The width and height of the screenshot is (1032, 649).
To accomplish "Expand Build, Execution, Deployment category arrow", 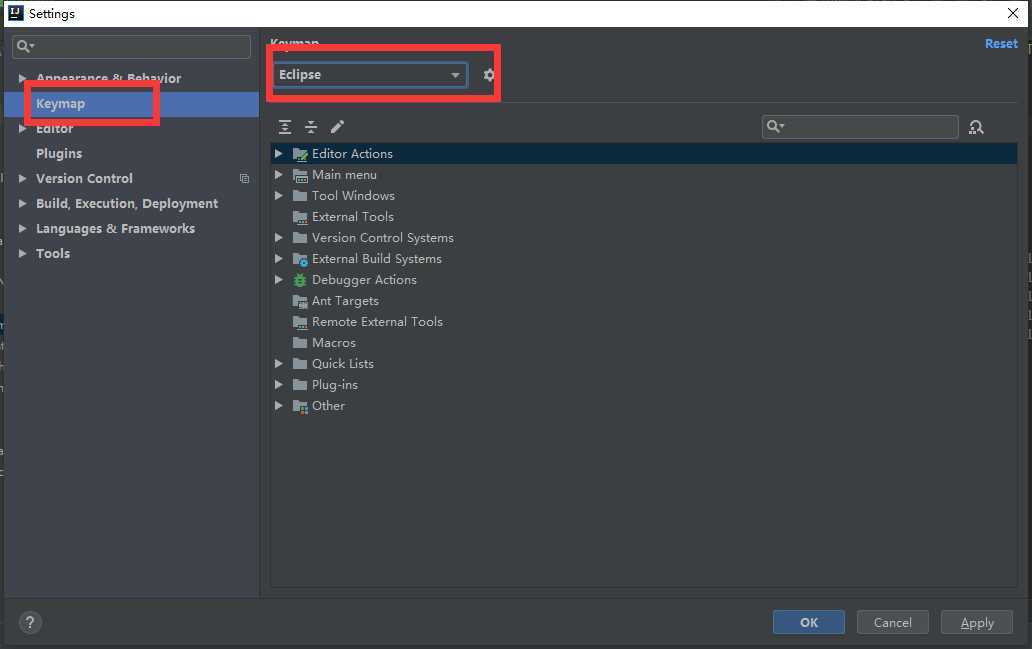I will 22,203.
